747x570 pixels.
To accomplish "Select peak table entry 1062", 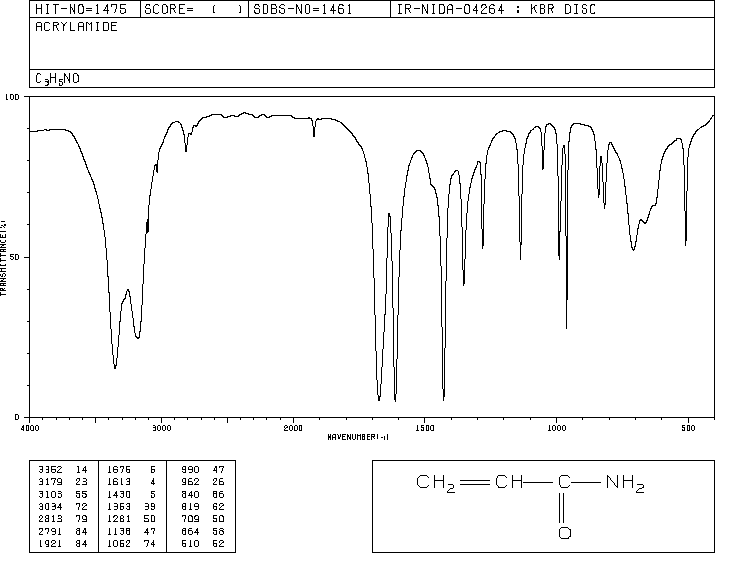I will tap(119, 543).
